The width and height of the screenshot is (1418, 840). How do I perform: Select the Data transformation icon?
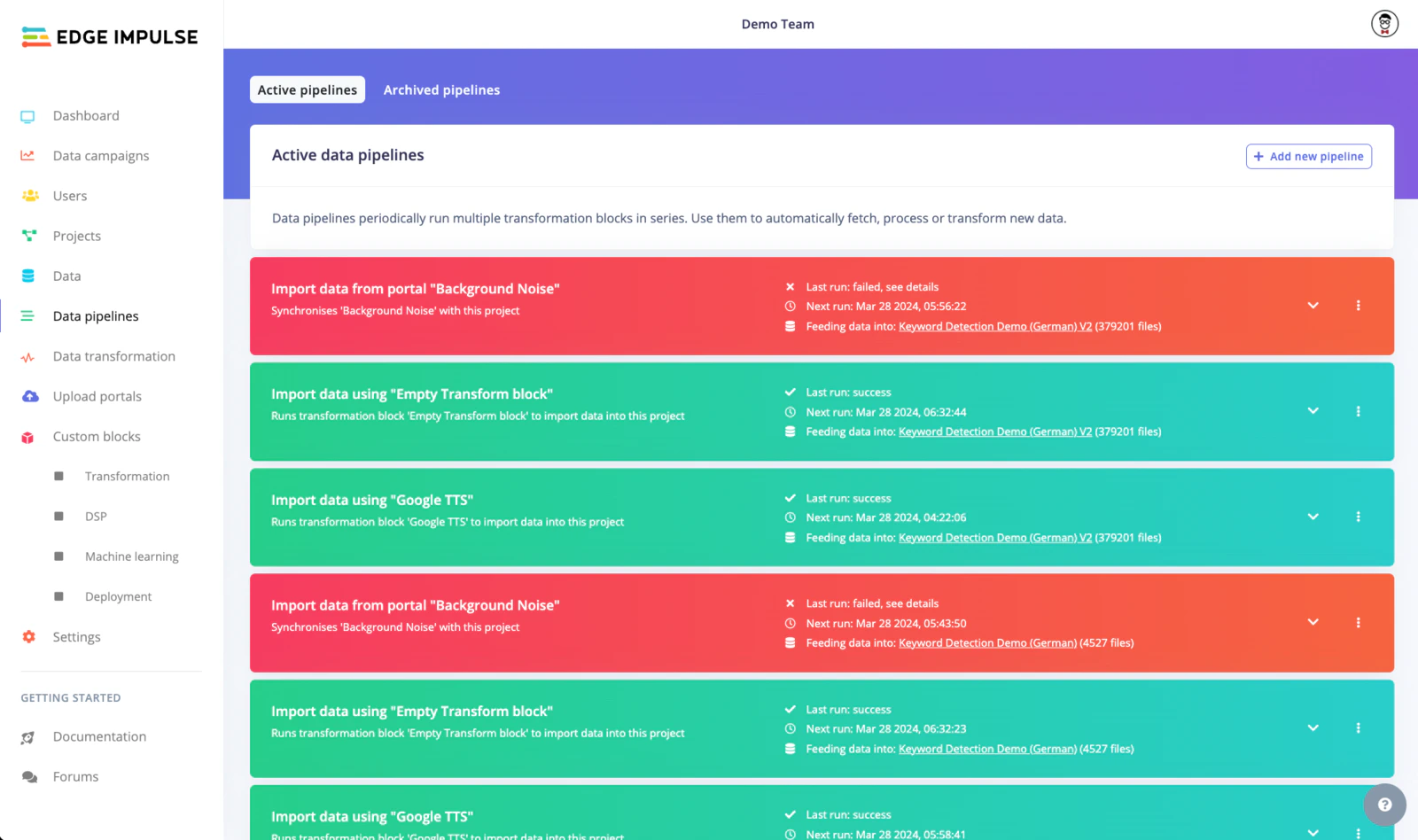[x=27, y=356]
